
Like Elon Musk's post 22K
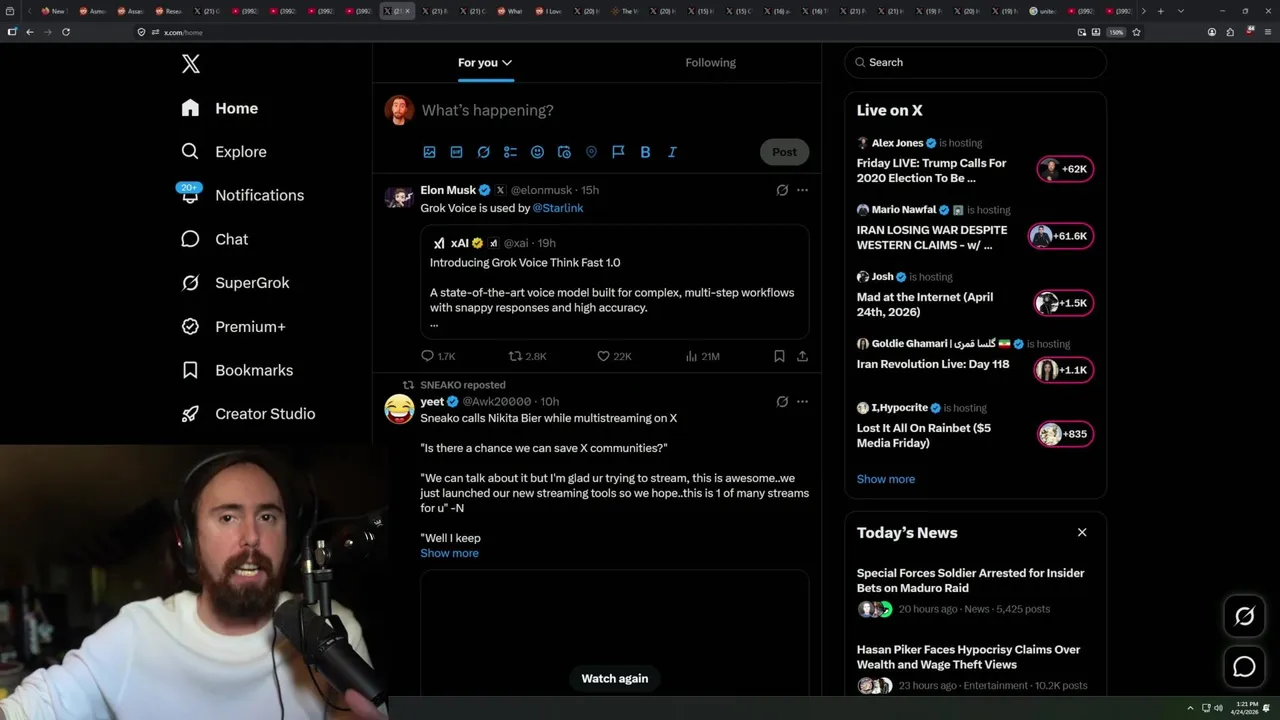(614, 356)
